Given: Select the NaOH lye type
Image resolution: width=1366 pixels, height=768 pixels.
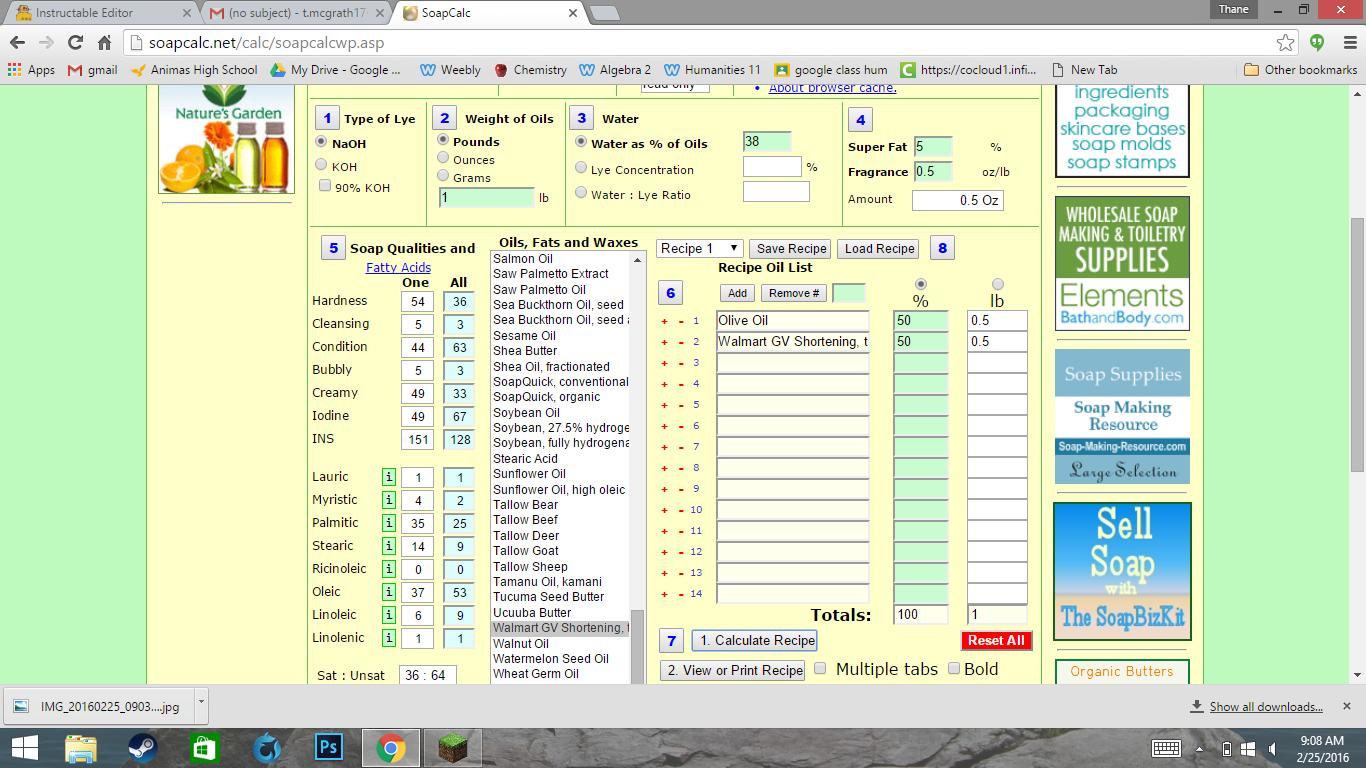Looking at the screenshot, I should [x=321, y=142].
